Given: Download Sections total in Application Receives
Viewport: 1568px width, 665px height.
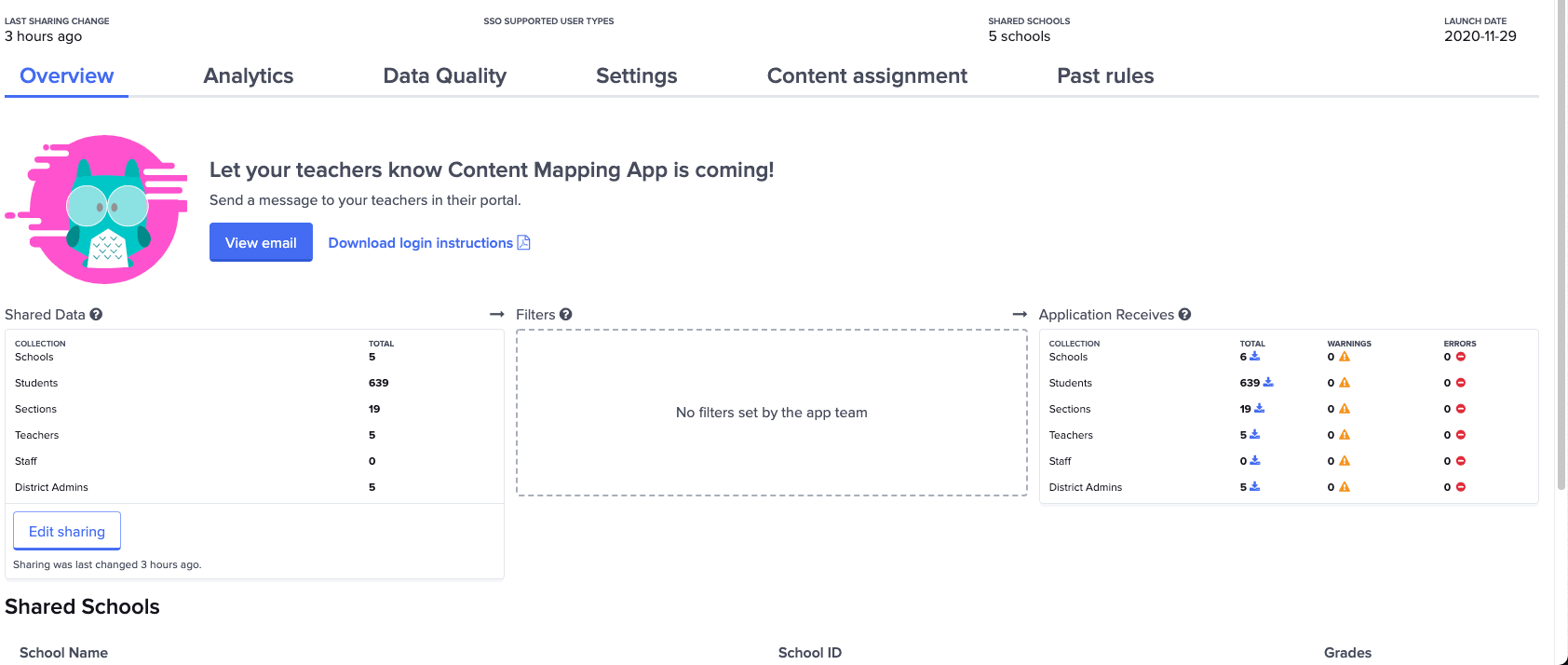Looking at the screenshot, I should pos(1260,408).
